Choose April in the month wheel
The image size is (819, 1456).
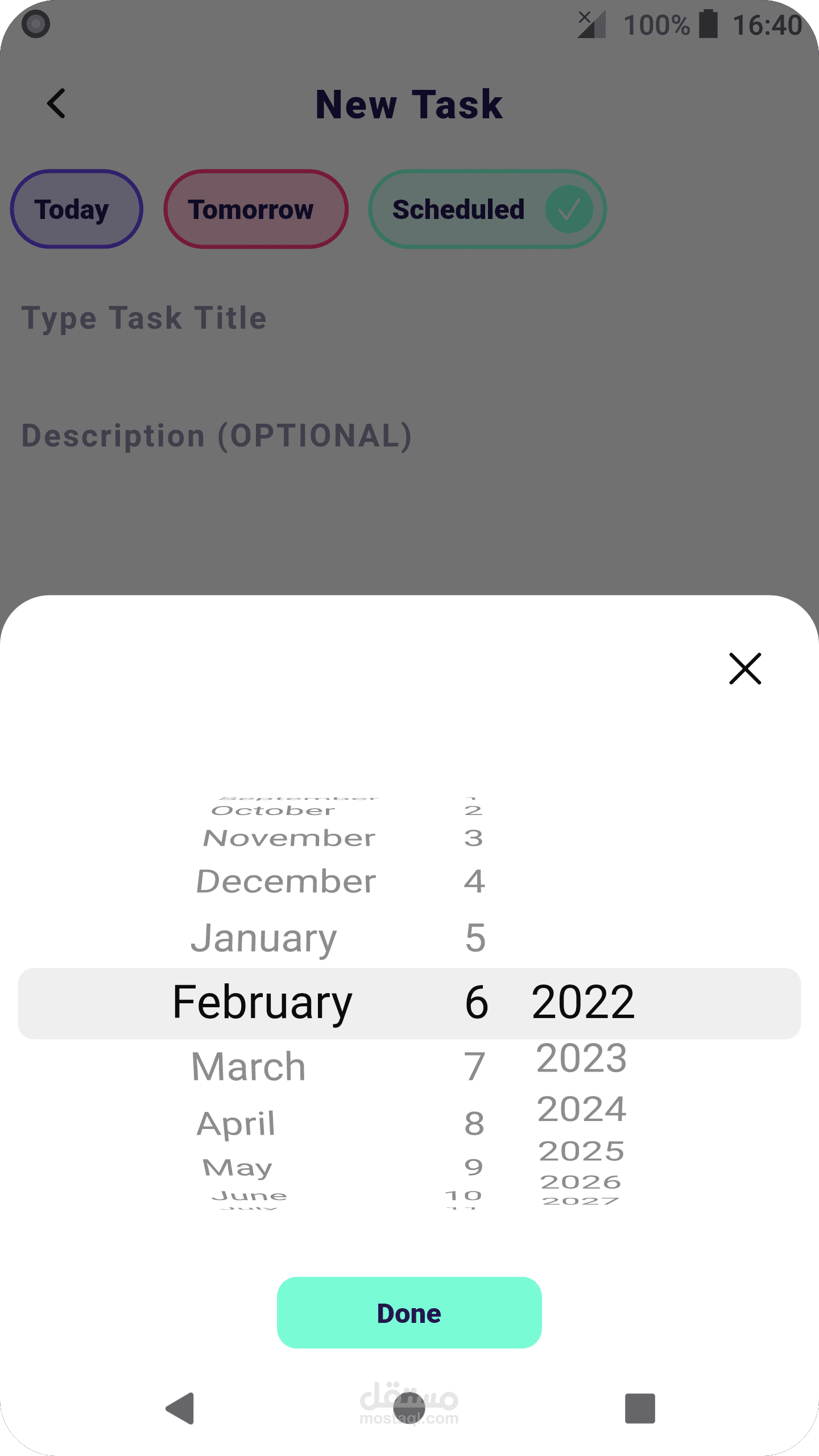pos(236,1124)
